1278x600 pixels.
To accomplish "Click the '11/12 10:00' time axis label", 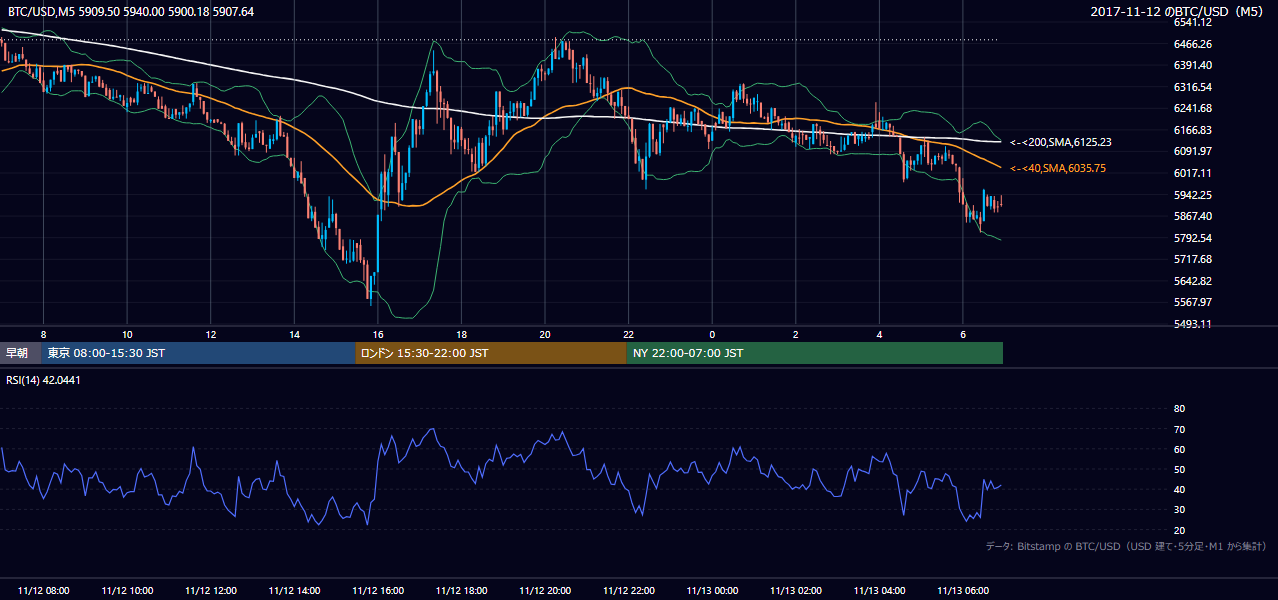I will click(127, 591).
